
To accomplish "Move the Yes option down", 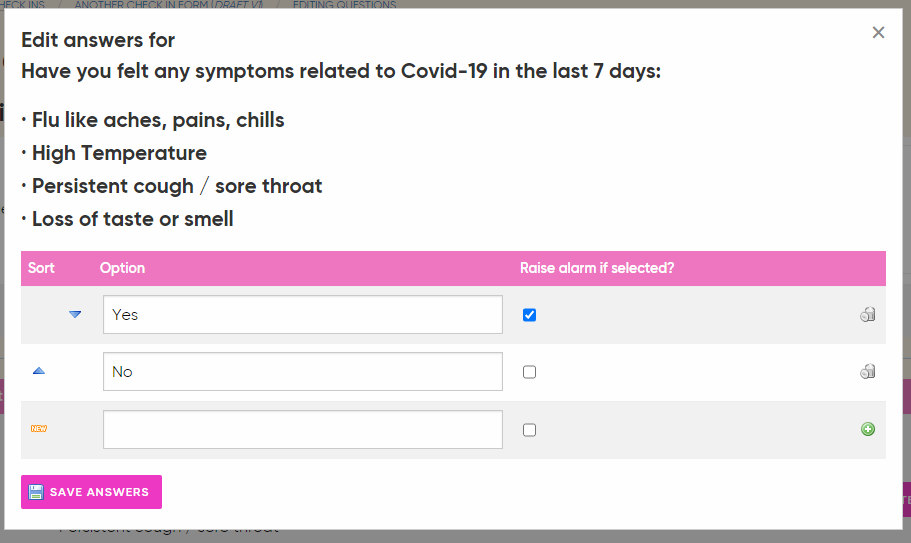I will pos(75,314).
